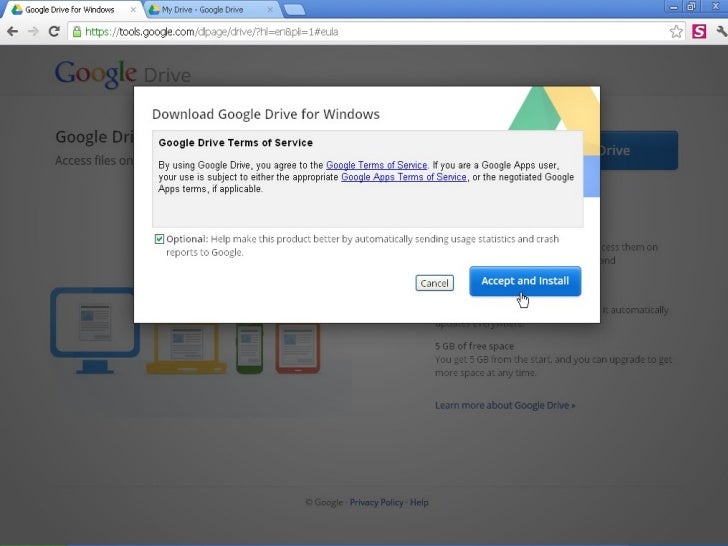Click the Cancel button in the dialog
This screenshot has width=728, height=546.
(x=435, y=283)
